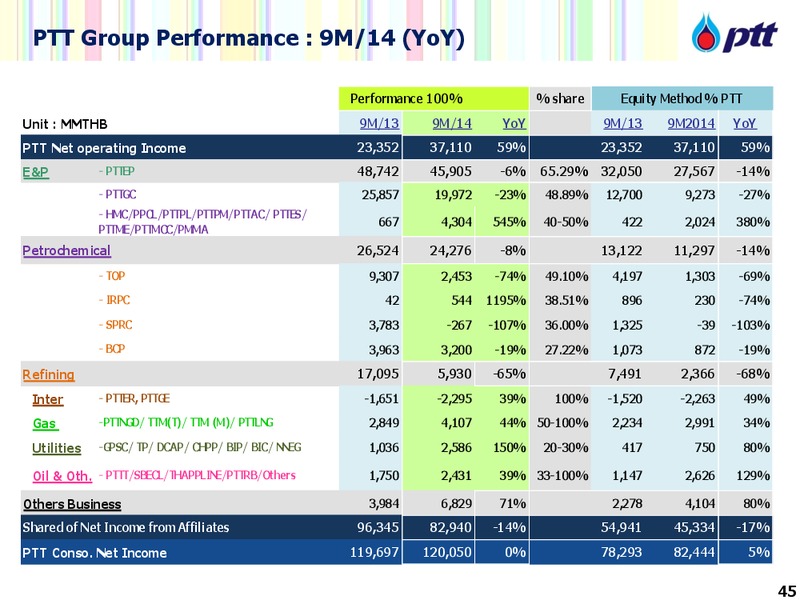Click the 26,524 Petrochemical value
Image resolution: width=800 pixels, height=600 pixels.
click(378, 251)
